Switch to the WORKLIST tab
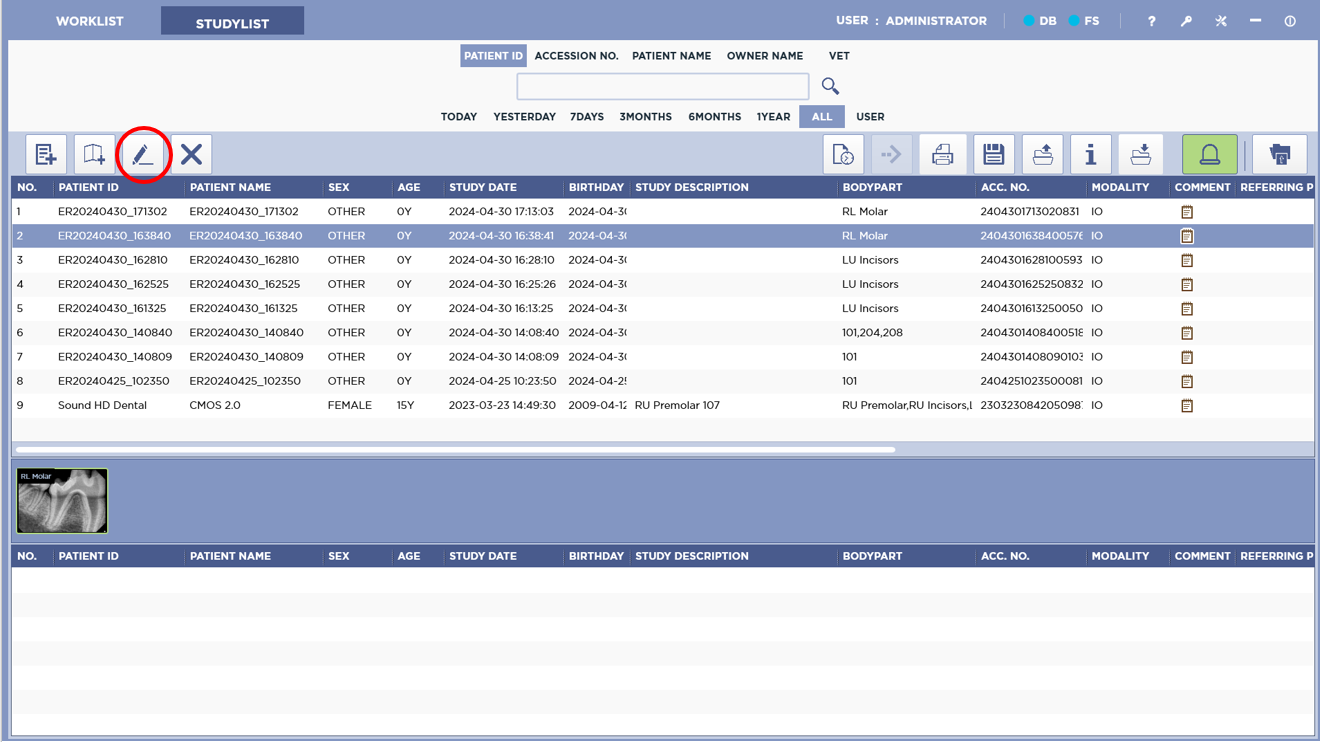1320x742 pixels. [x=89, y=21]
